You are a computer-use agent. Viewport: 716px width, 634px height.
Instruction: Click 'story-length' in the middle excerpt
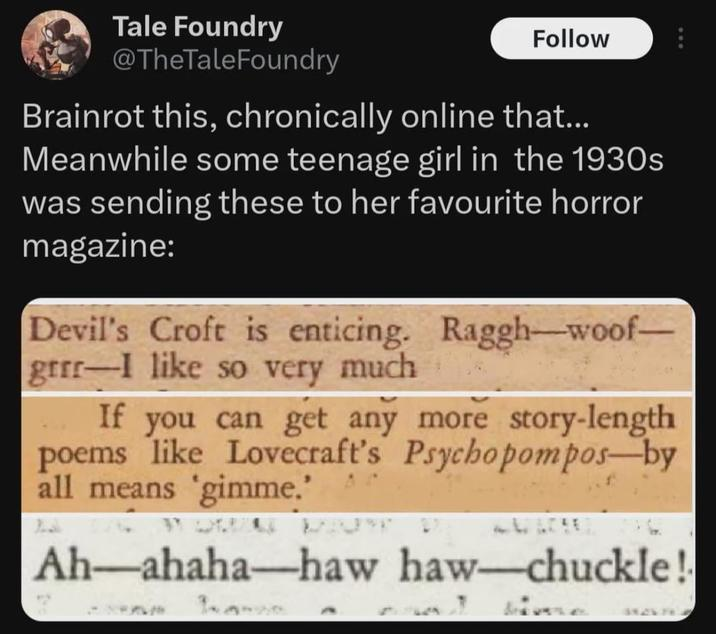coord(592,418)
